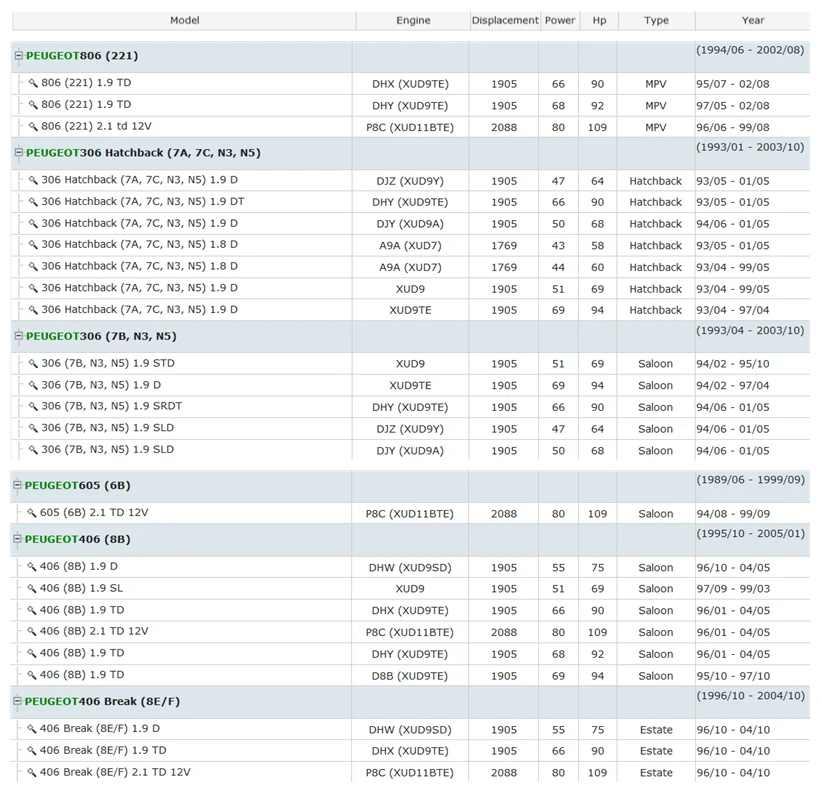Image resolution: width=820 pixels, height=792 pixels.
Task: Sort by the Model column header
Action: (184, 20)
